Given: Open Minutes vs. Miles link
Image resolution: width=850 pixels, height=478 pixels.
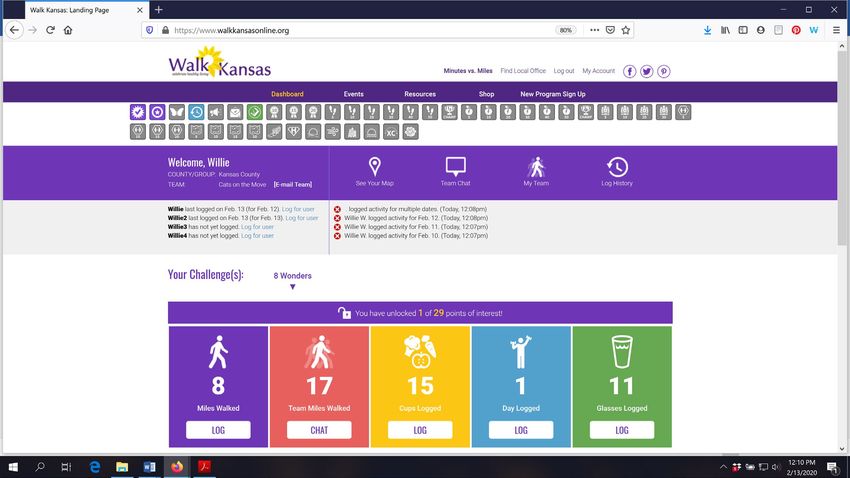Looking at the screenshot, I should pos(468,71).
